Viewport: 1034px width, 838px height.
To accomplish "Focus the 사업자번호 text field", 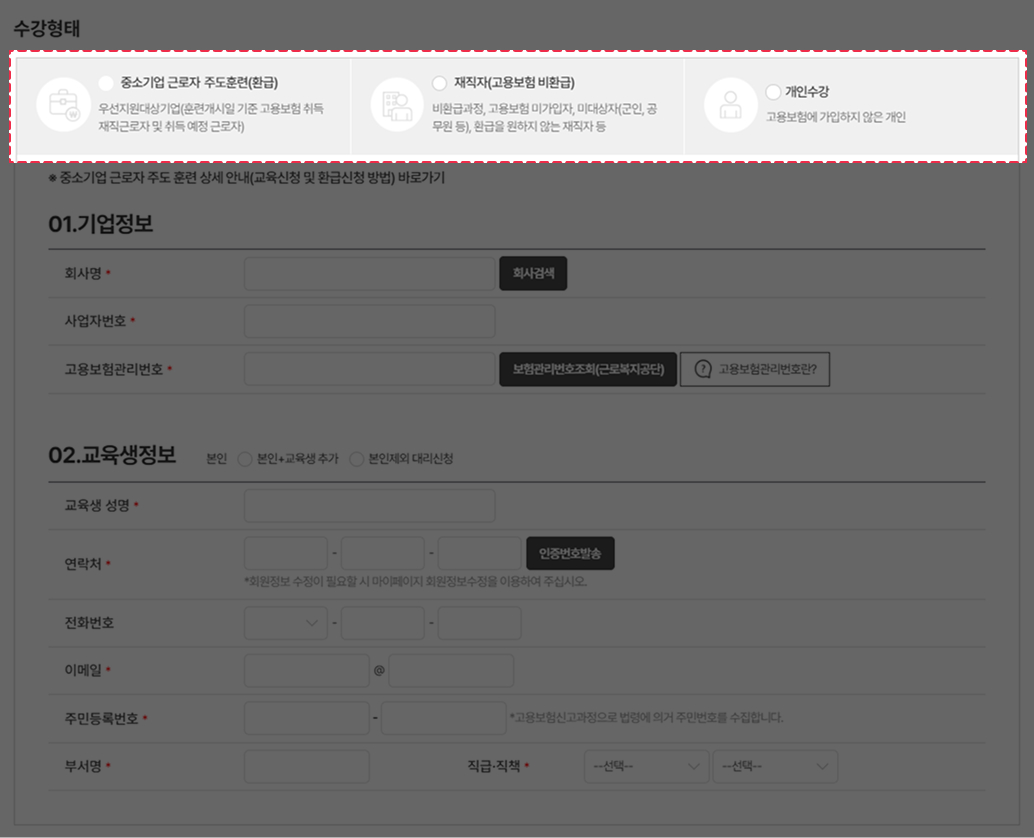I will coord(369,321).
